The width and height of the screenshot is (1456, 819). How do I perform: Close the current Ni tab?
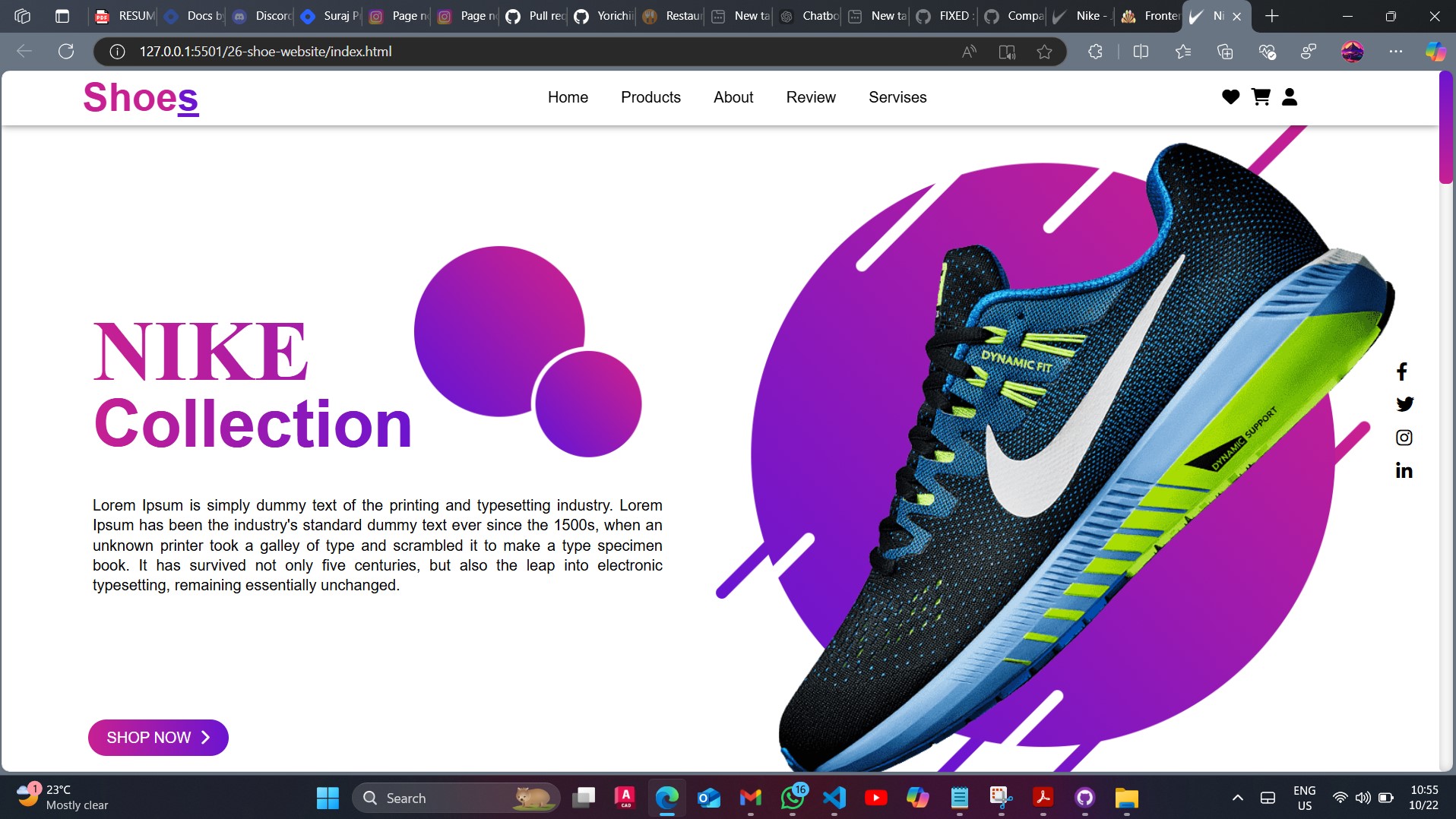pos(1236,16)
